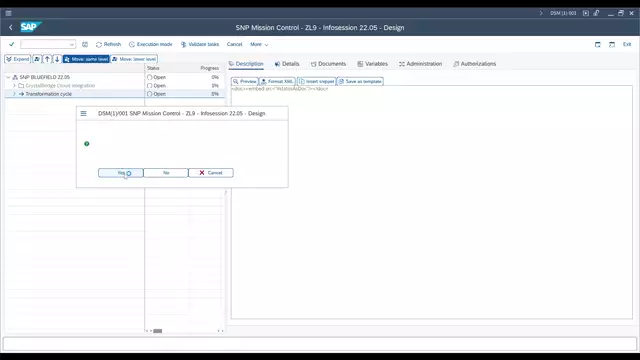Click the lock icon in title bar
This screenshot has height=360, width=640.
tap(596, 13)
